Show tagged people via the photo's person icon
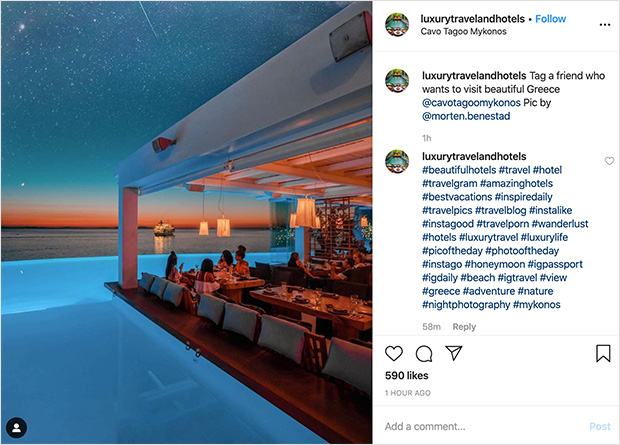This screenshot has height=445, width=620. pos(17,428)
